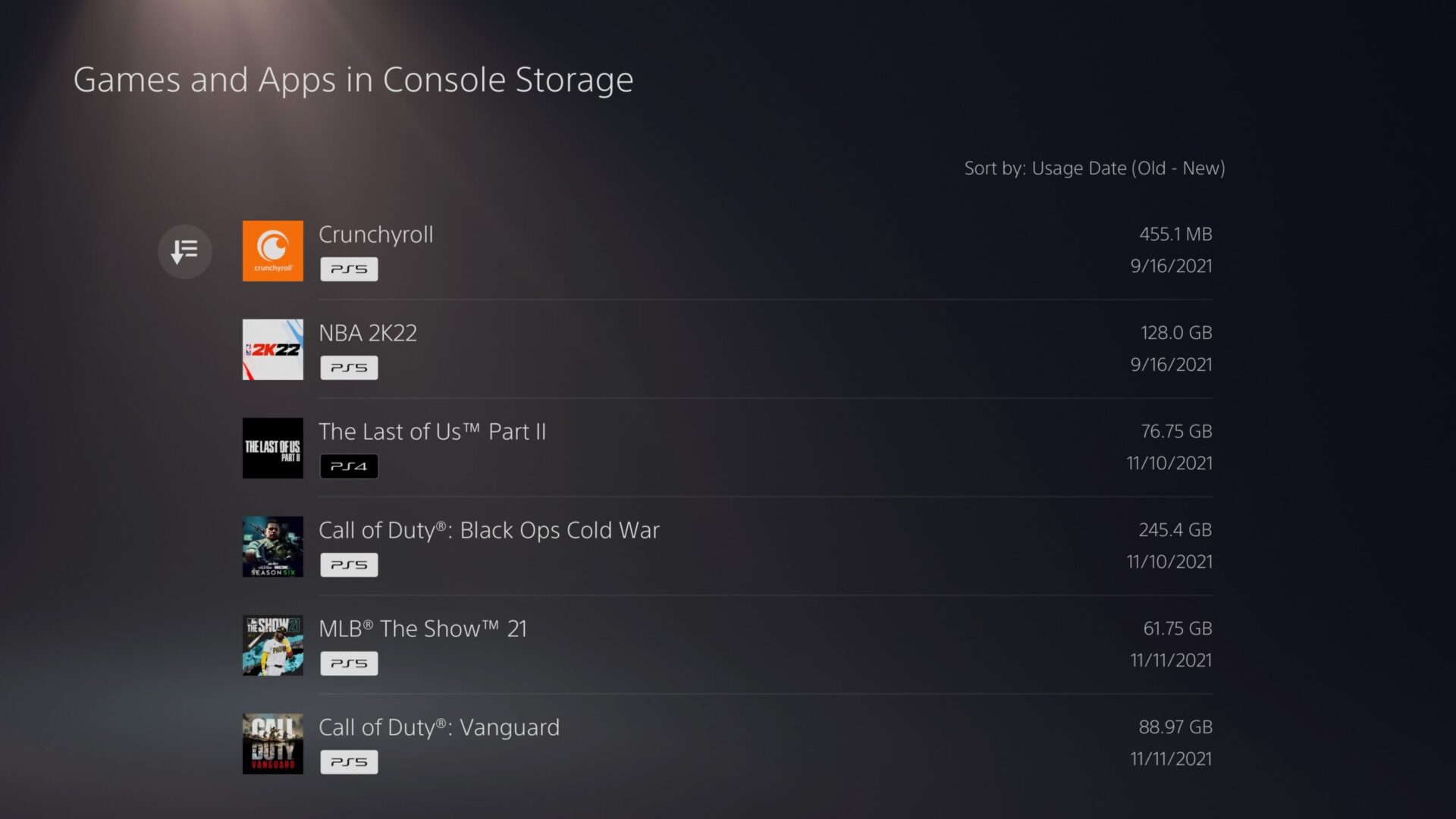Select the Crunchyroll app icon
Image resolution: width=1456 pixels, height=819 pixels.
click(272, 251)
